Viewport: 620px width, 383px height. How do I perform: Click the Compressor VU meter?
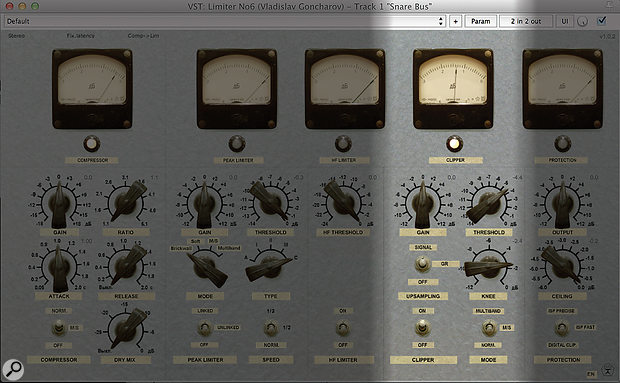[x=92, y=89]
